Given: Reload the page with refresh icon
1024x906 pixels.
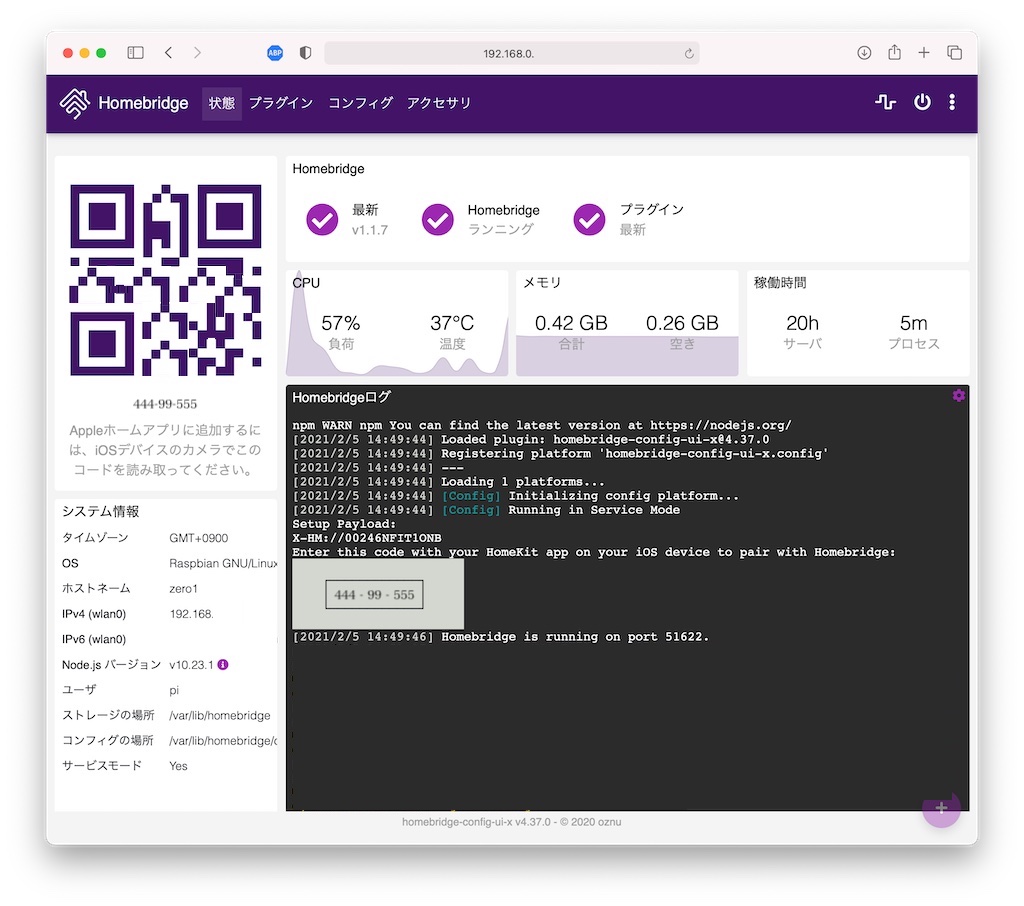Looking at the screenshot, I should (x=688, y=54).
